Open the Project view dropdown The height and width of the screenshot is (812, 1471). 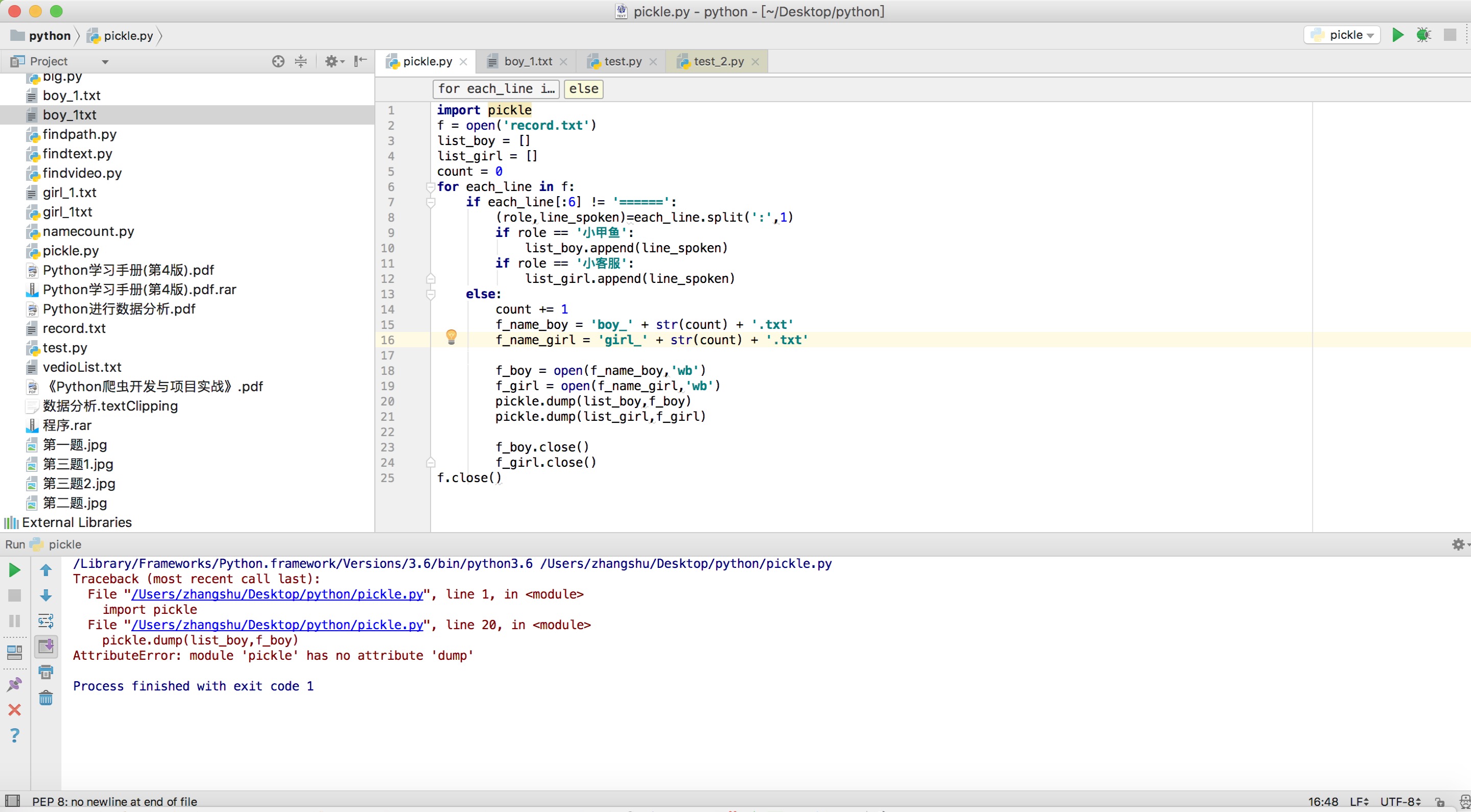pyautogui.click(x=105, y=62)
